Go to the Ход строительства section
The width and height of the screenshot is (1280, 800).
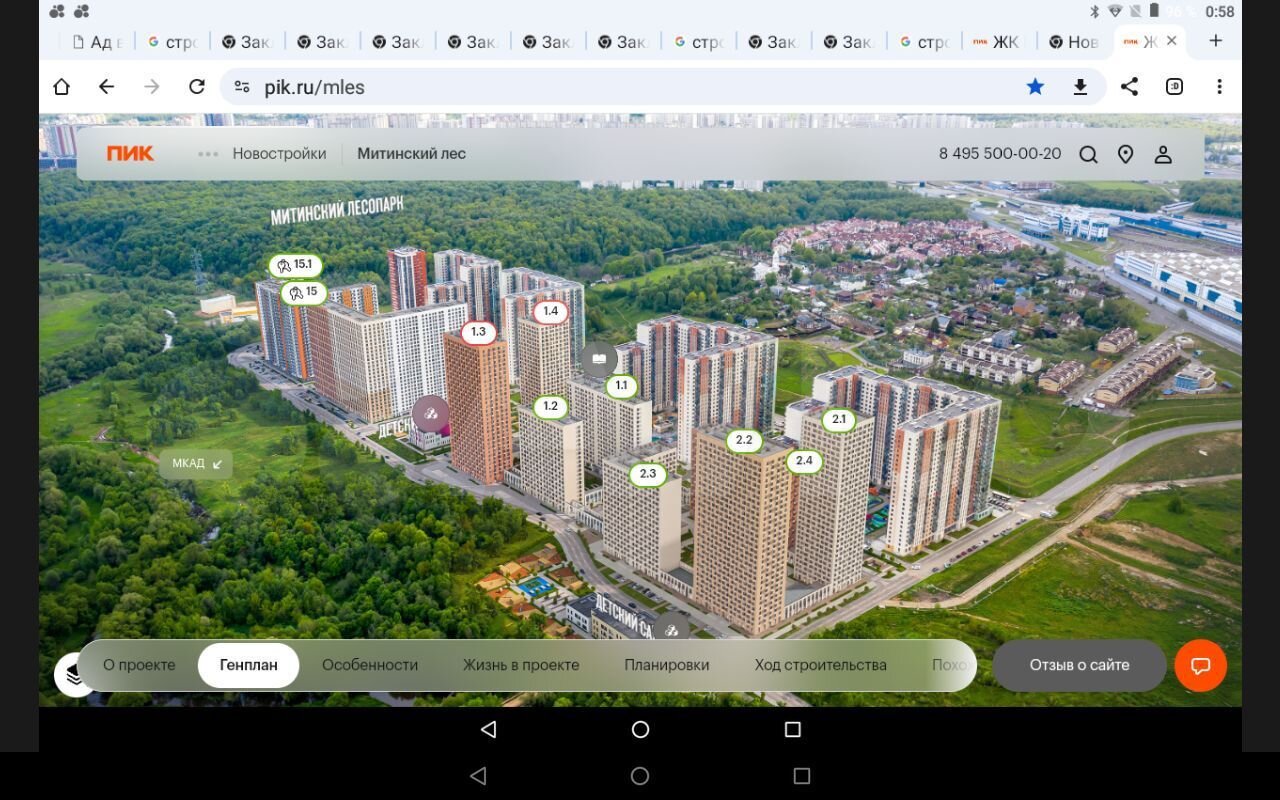point(821,665)
